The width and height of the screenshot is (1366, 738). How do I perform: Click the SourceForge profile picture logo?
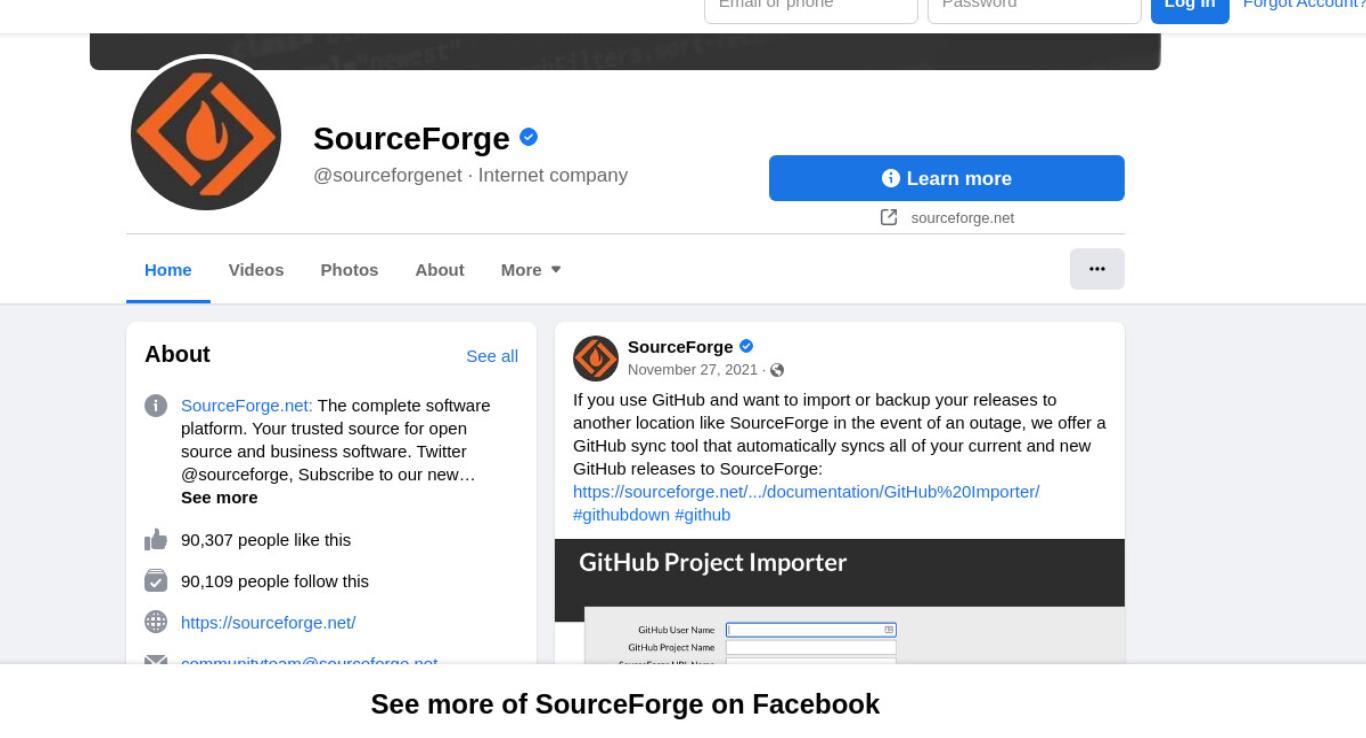[206, 134]
